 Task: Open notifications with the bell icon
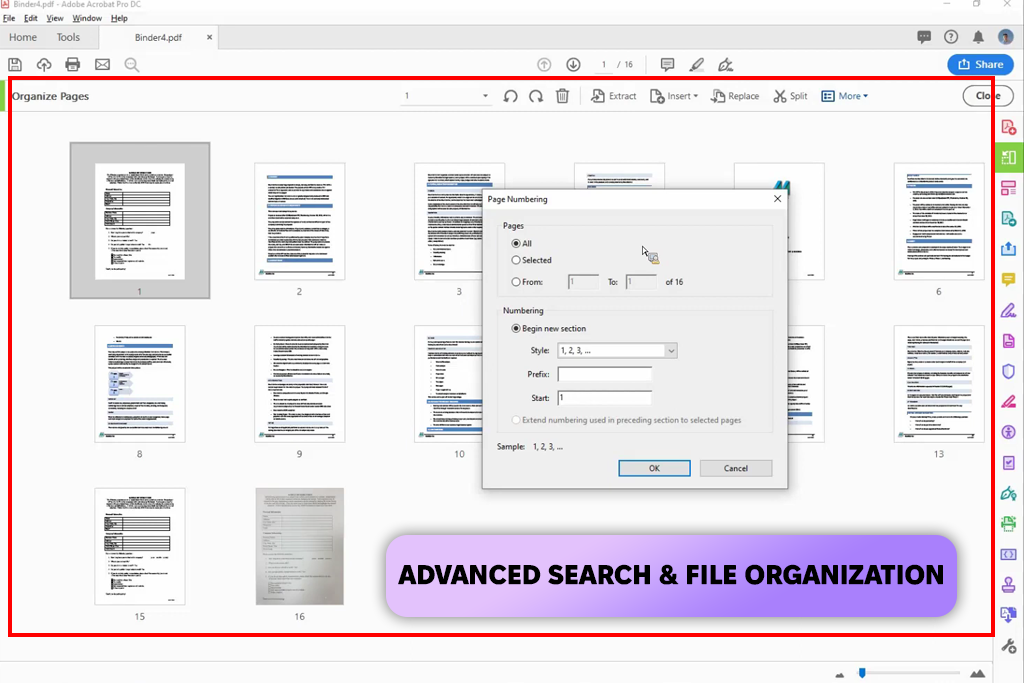(978, 37)
